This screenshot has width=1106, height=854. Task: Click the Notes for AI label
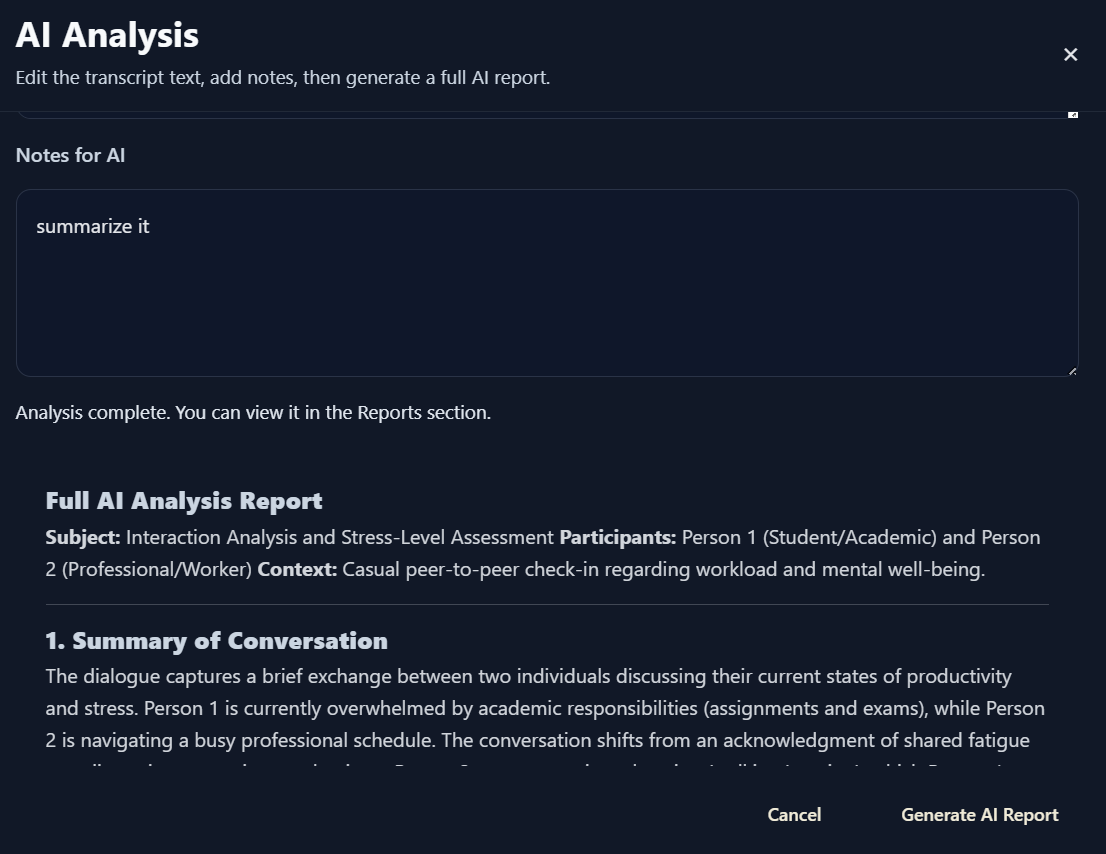(71, 155)
